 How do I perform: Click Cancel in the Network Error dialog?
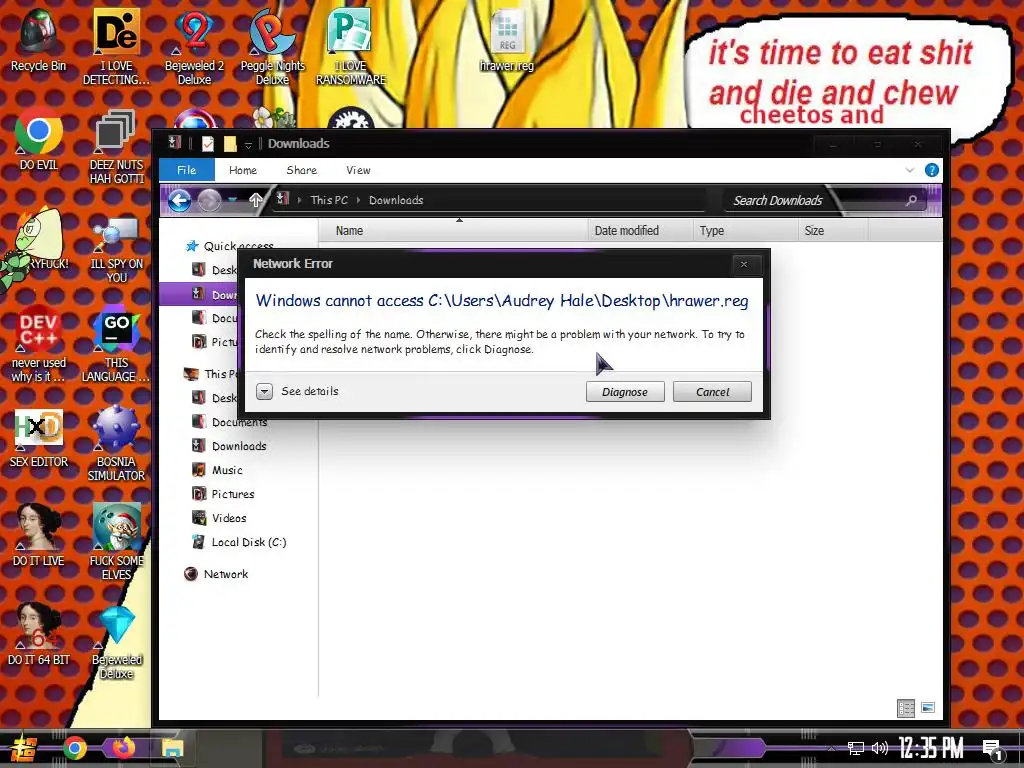point(712,392)
